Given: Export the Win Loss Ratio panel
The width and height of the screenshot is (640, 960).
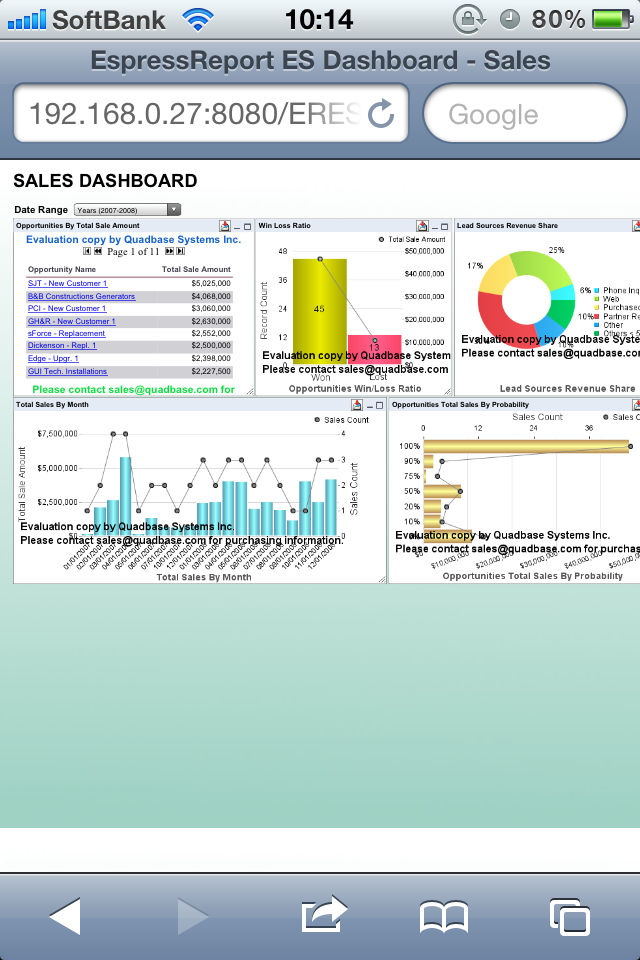Looking at the screenshot, I should [421, 226].
